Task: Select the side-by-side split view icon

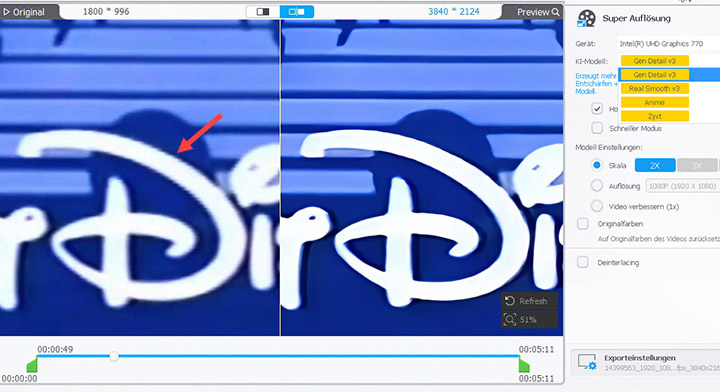Action: pos(297,11)
